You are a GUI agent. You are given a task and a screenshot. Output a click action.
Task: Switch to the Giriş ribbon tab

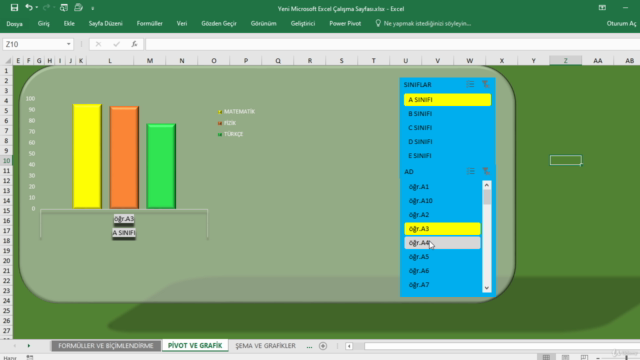click(x=44, y=24)
